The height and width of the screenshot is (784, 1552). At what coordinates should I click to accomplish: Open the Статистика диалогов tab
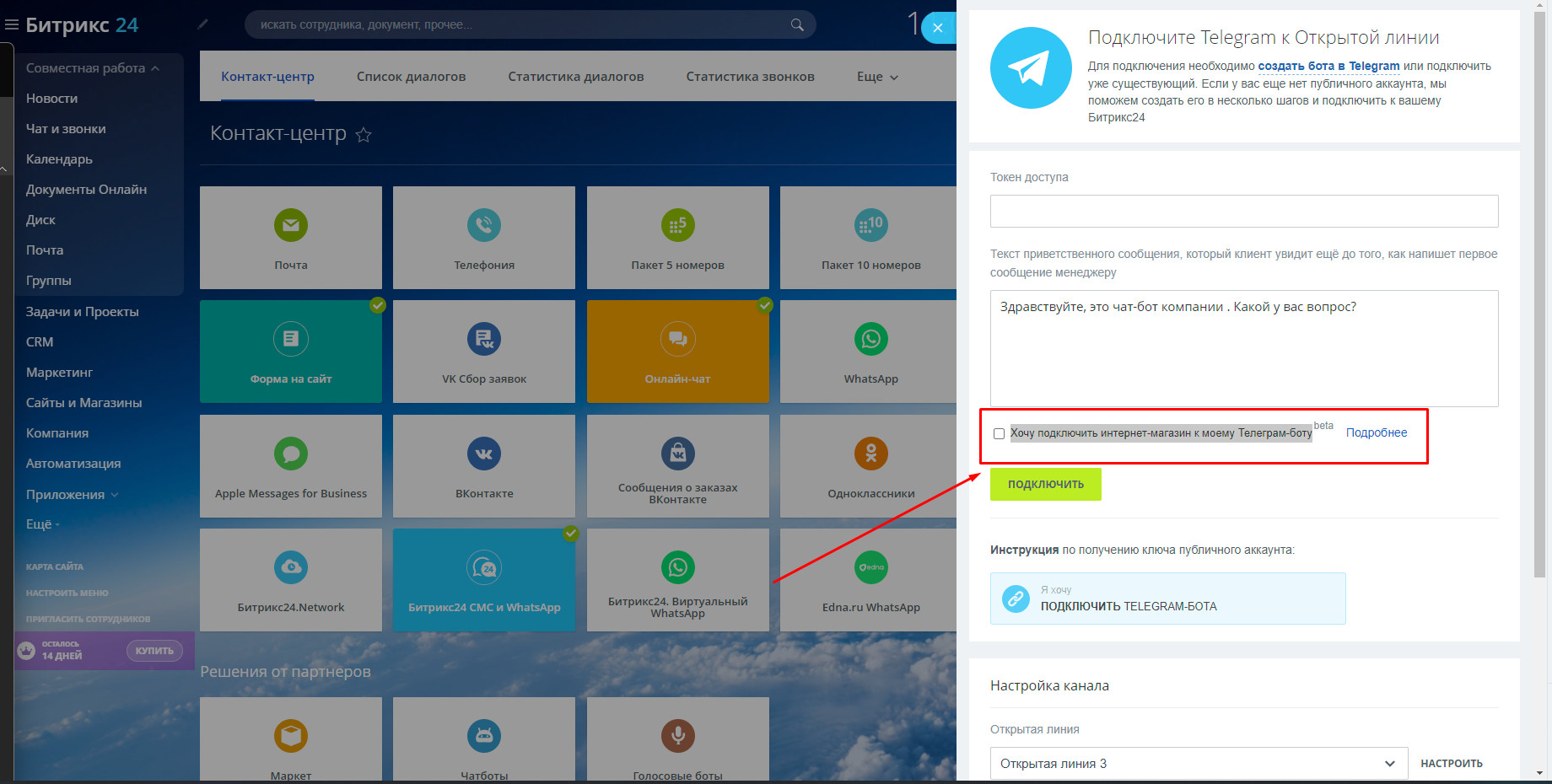tap(576, 77)
